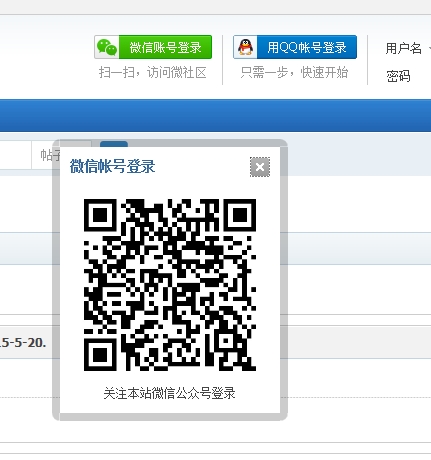Click the 关注本站微信公众号登录 text
Viewport: 431px width, 460px height.
pos(169,393)
